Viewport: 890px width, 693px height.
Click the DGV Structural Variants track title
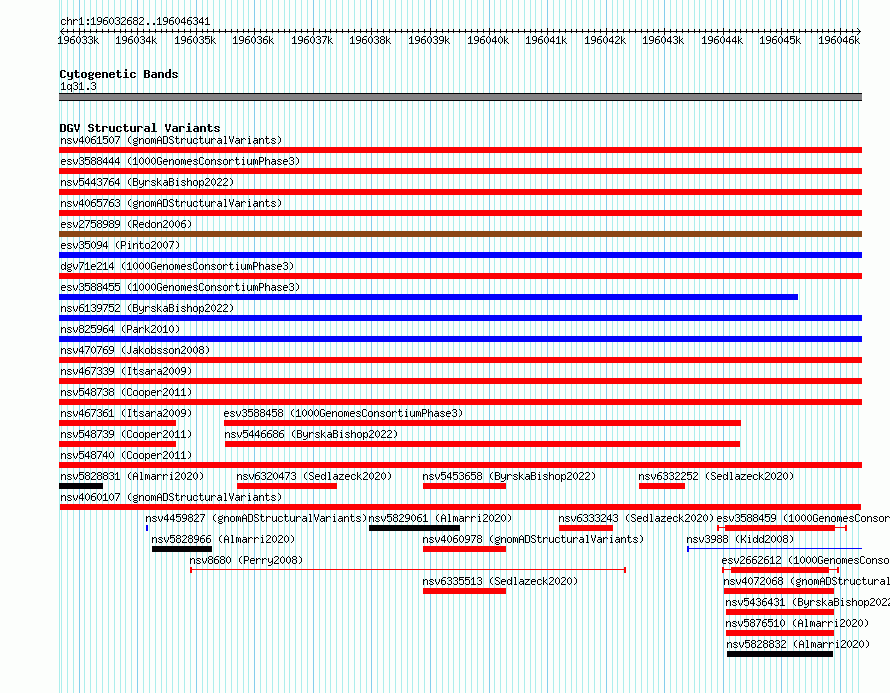coord(140,128)
